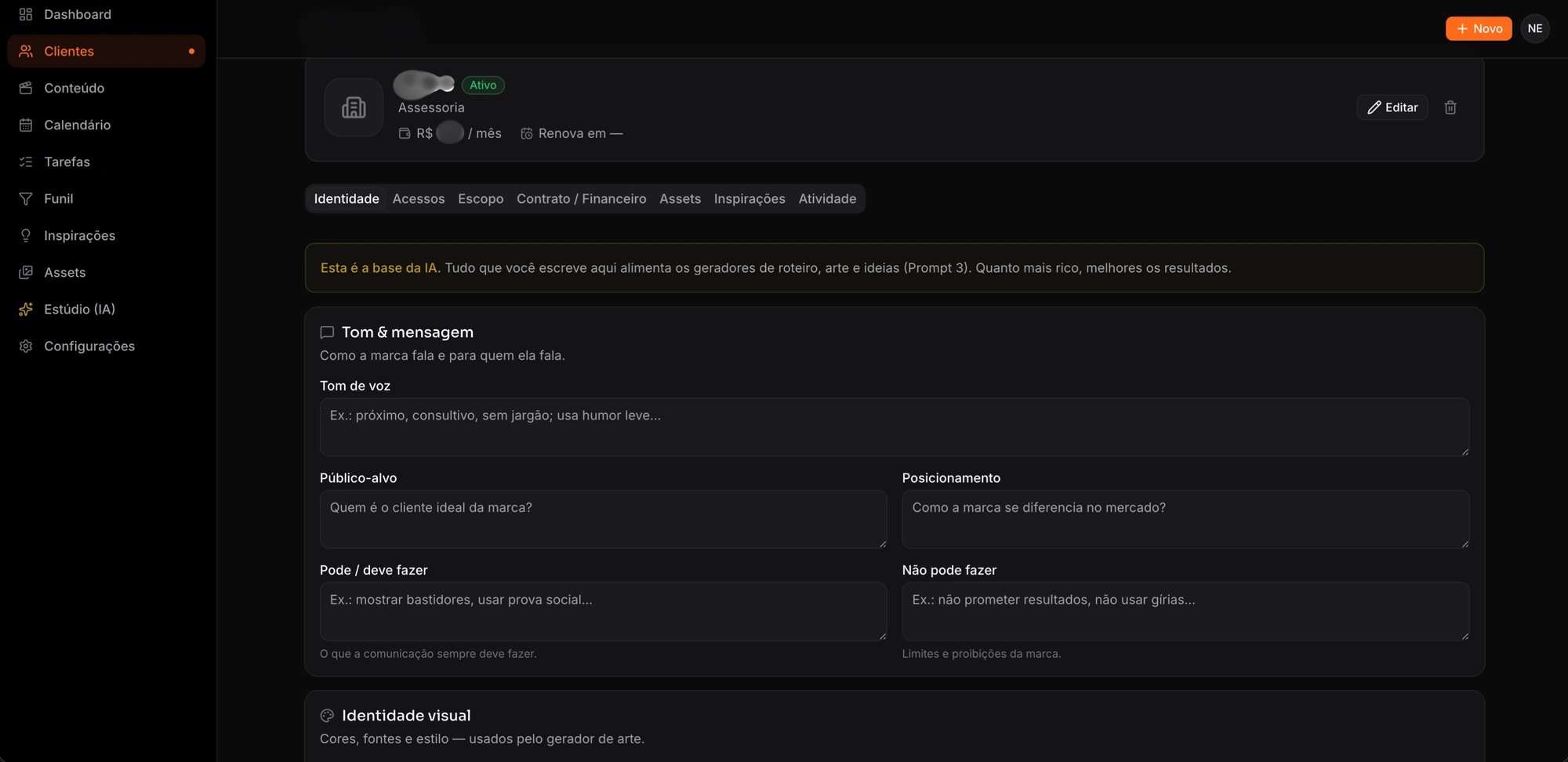Viewport: 1568px width, 762px height.
Task: Click the Funil funnel icon
Action: 26,198
